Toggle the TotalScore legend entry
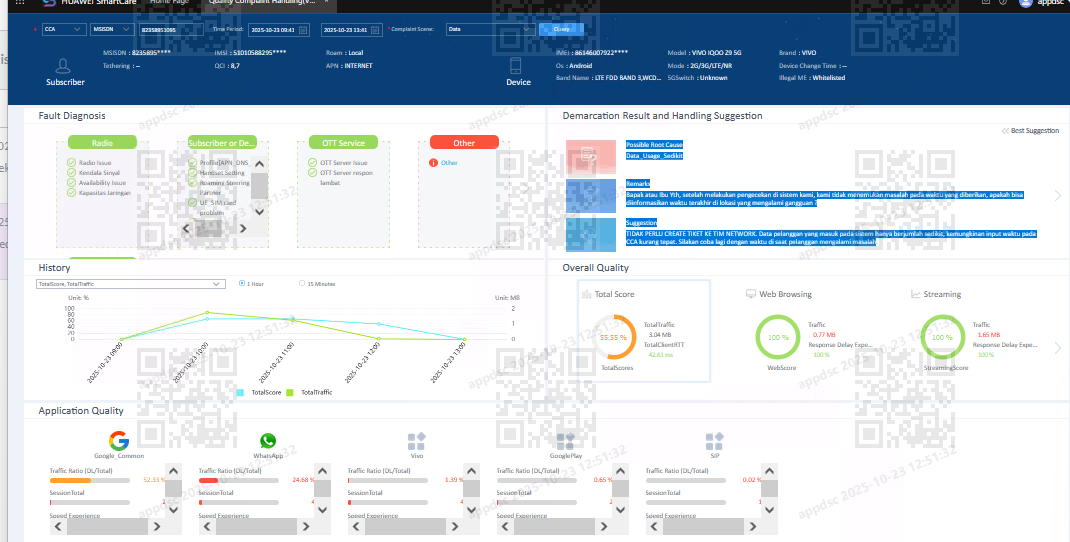This screenshot has height=542, width=1070. (x=259, y=393)
